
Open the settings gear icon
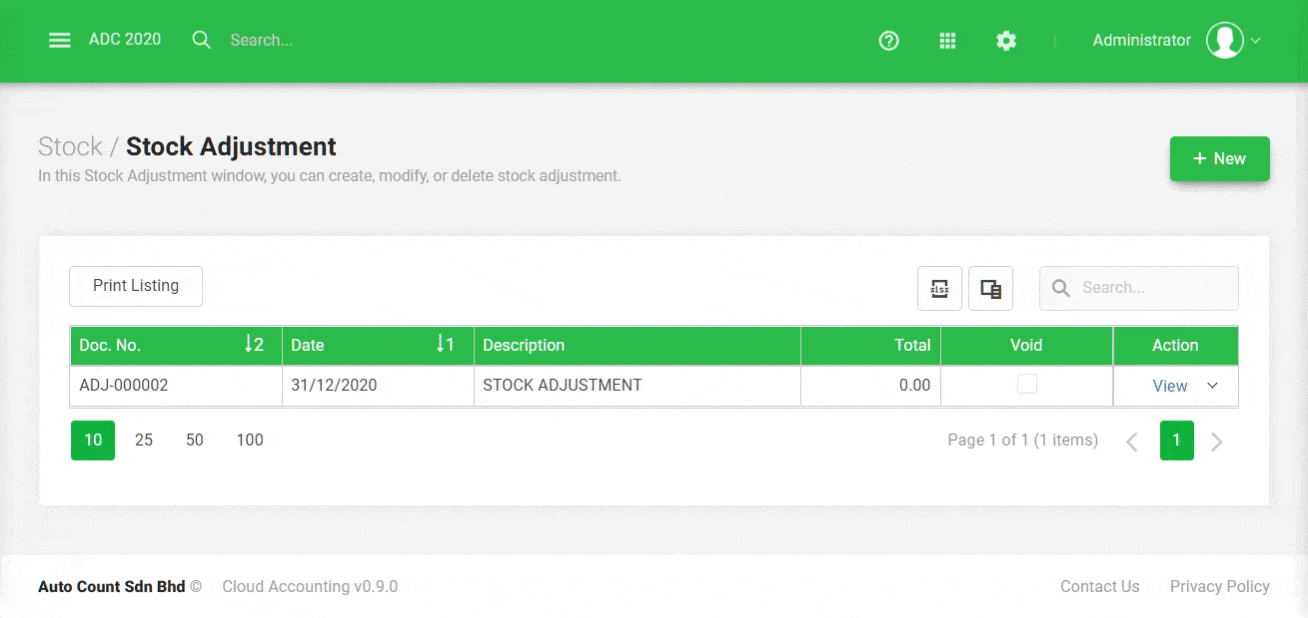[1006, 41]
